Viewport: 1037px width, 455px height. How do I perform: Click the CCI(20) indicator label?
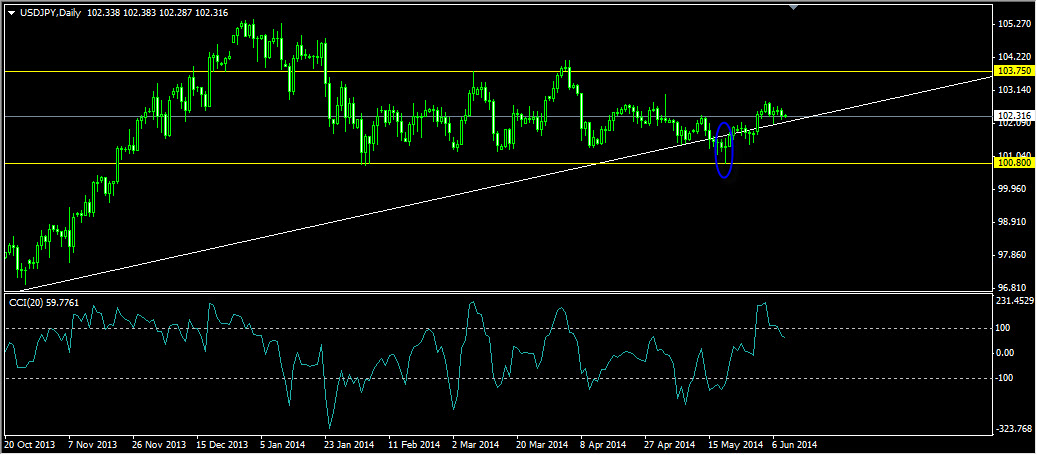(x=24, y=303)
